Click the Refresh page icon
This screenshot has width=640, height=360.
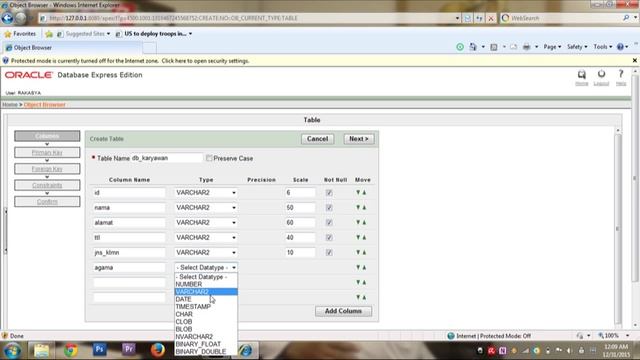(479, 18)
